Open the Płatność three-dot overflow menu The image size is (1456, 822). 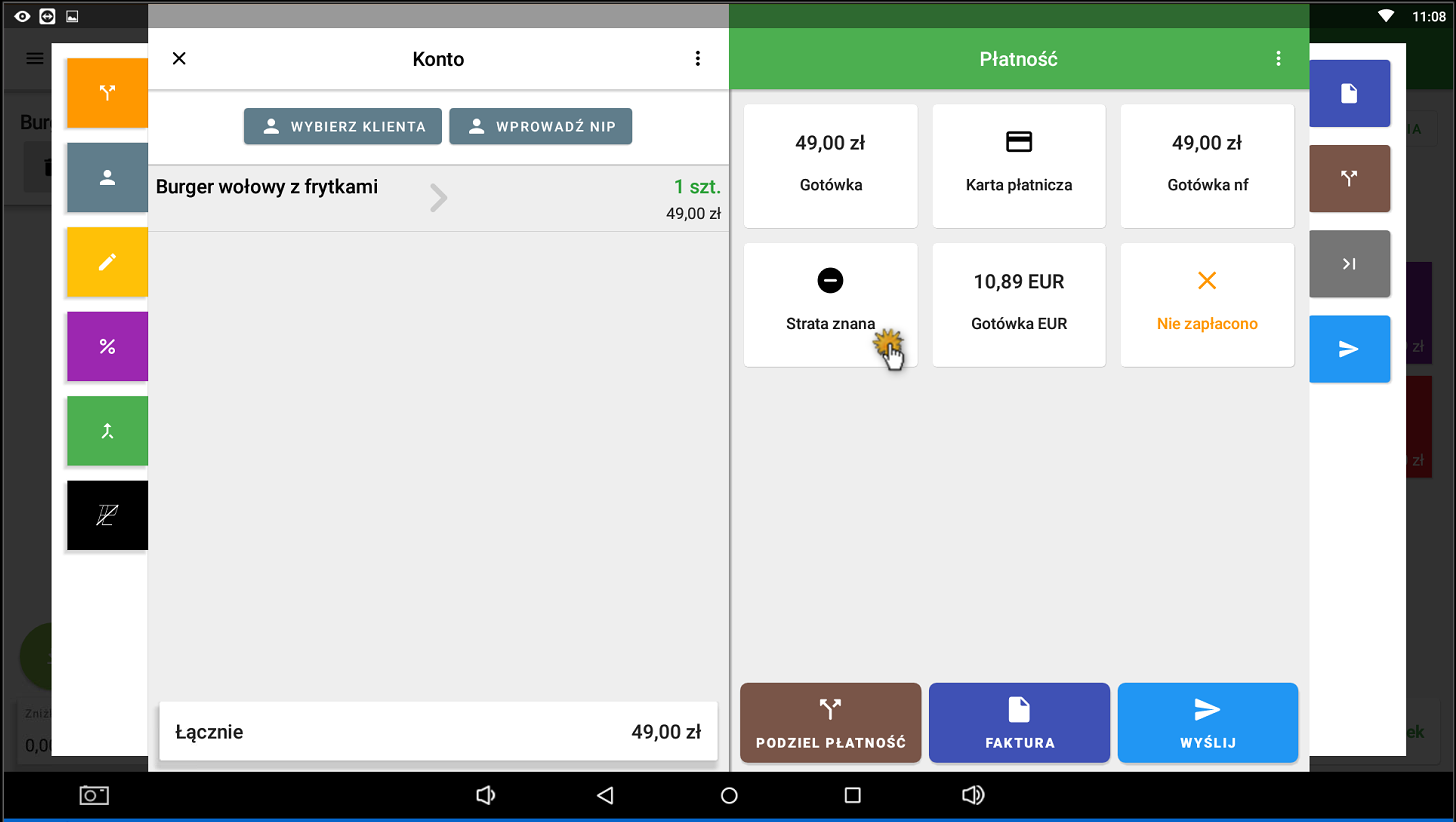(x=1278, y=59)
